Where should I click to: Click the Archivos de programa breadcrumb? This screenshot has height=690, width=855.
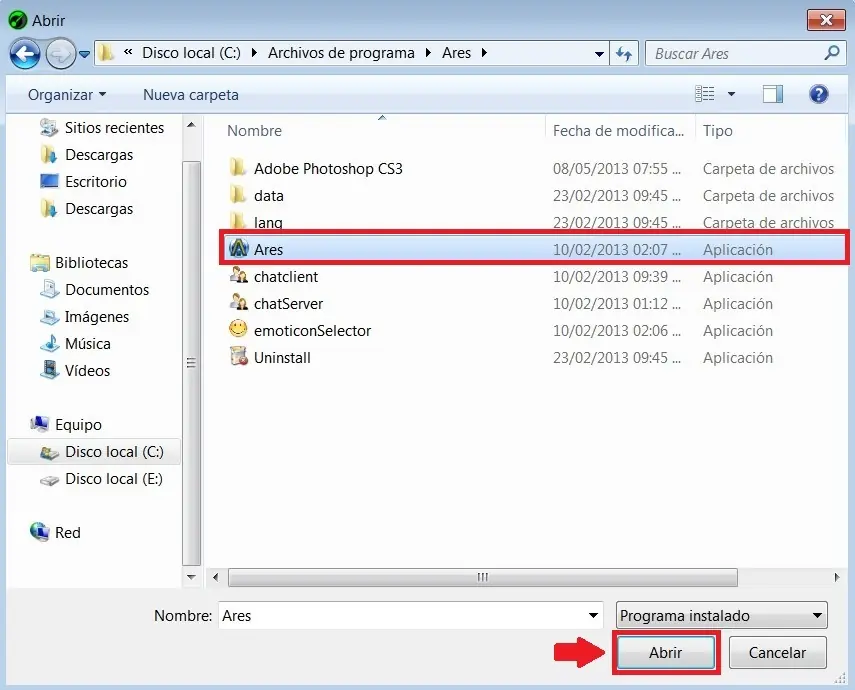point(341,53)
